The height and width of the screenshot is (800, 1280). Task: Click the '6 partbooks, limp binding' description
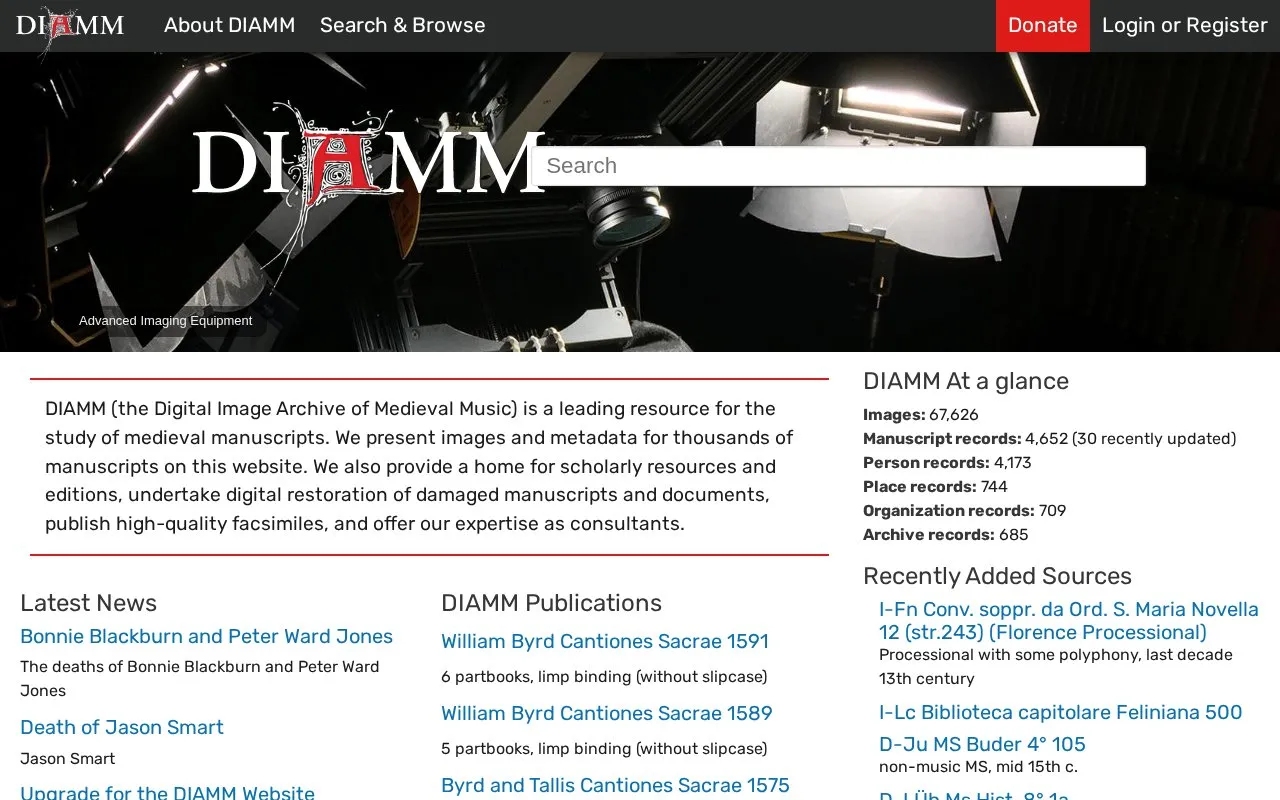coord(604,677)
